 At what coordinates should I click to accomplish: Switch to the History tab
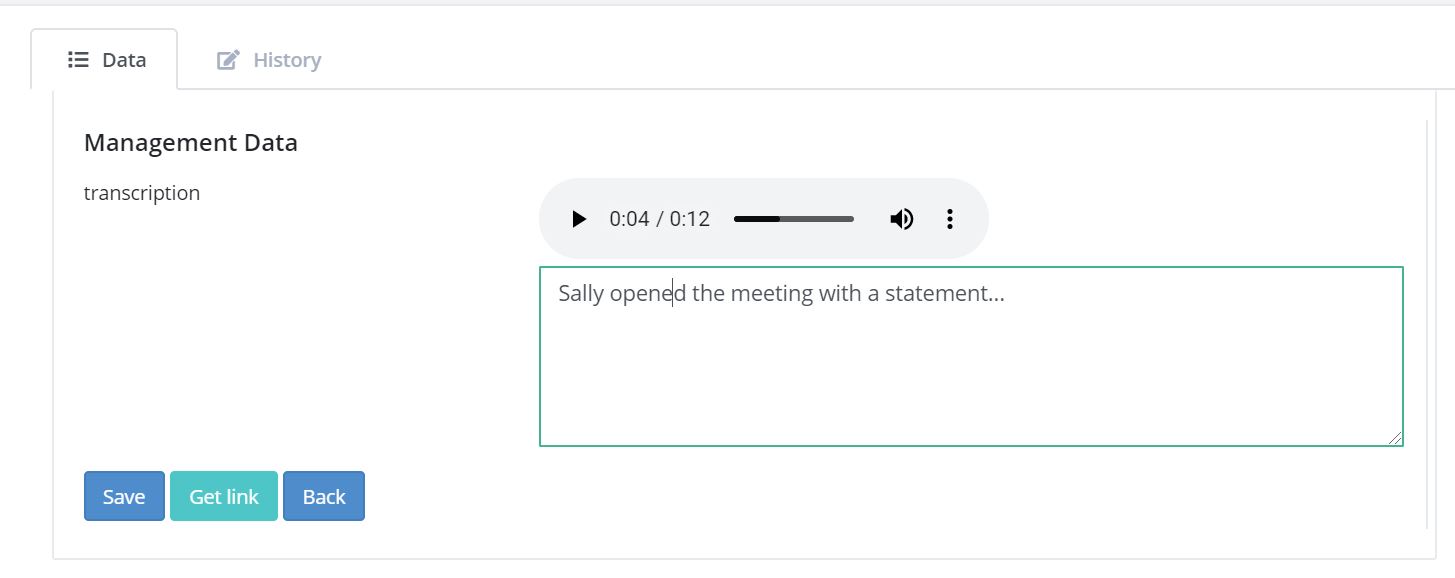[268, 59]
